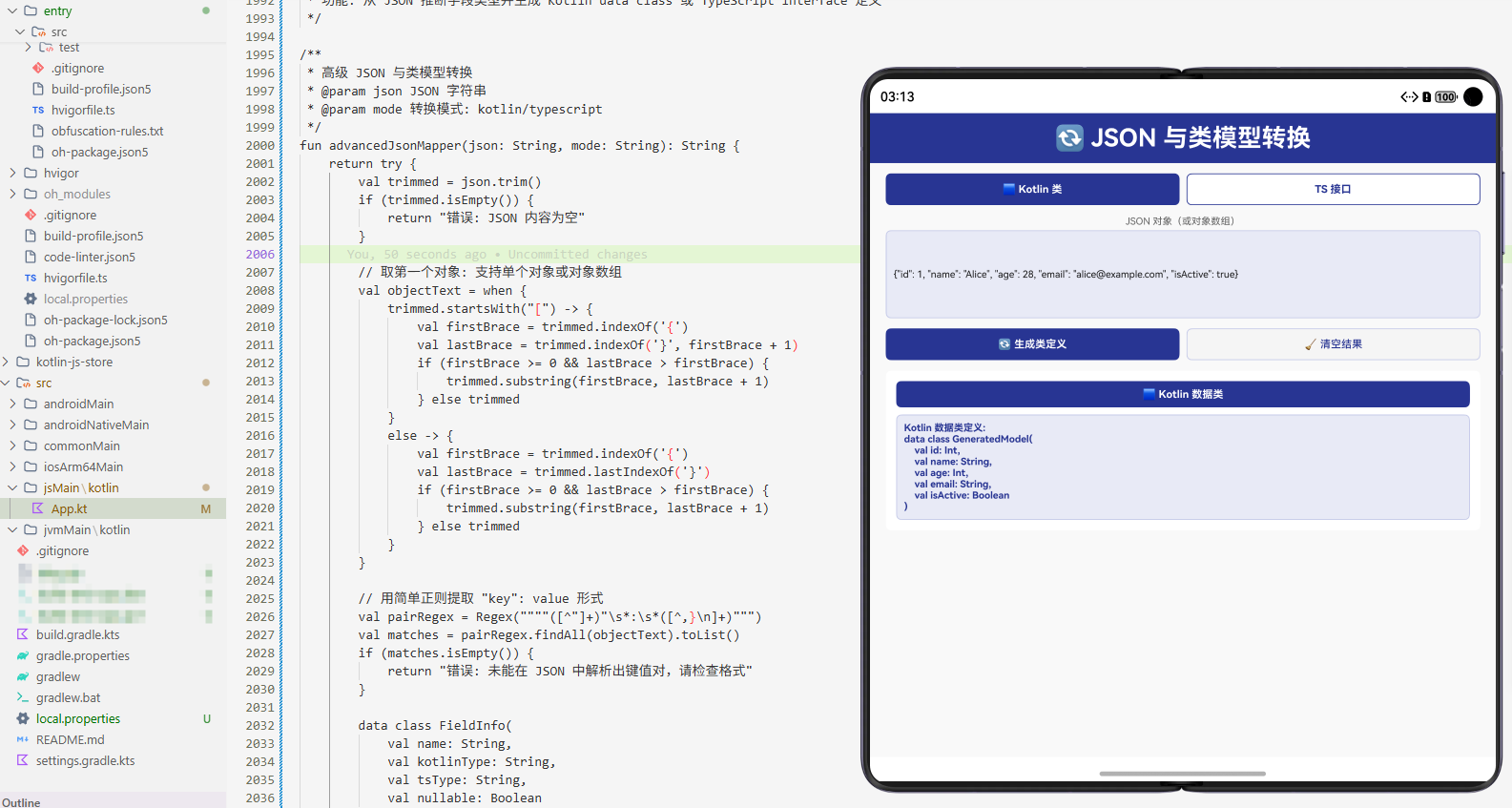Expand the jvmMain kotlin folder
Viewport: 1512px width, 808px height.
point(12,529)
